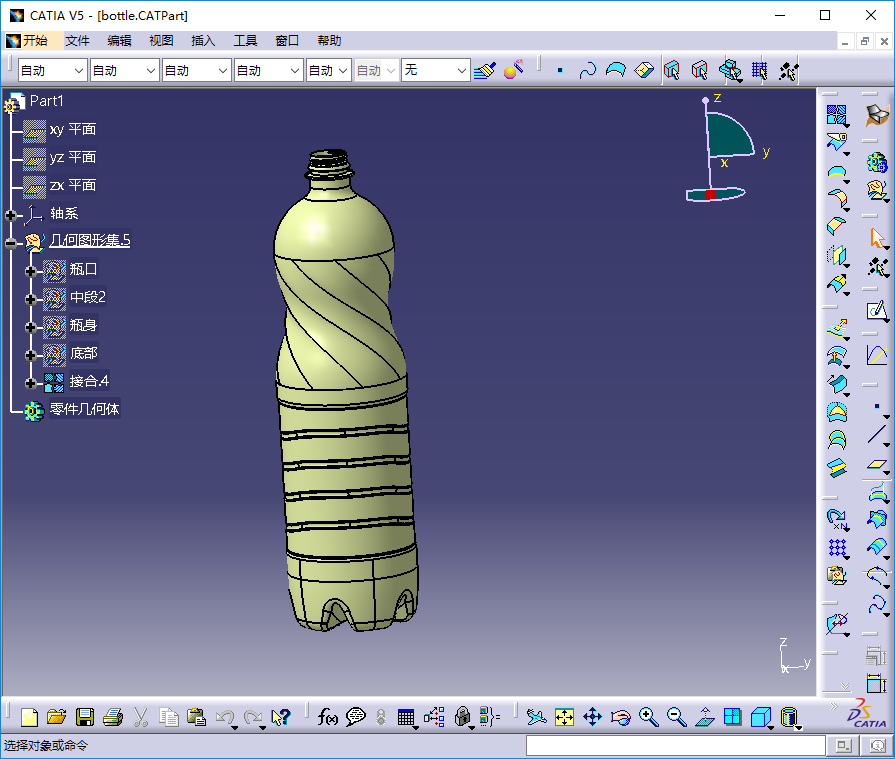Collapse the 几何图形集.5 tree node
The image size is (895, 759).
[x=11, y=242]
